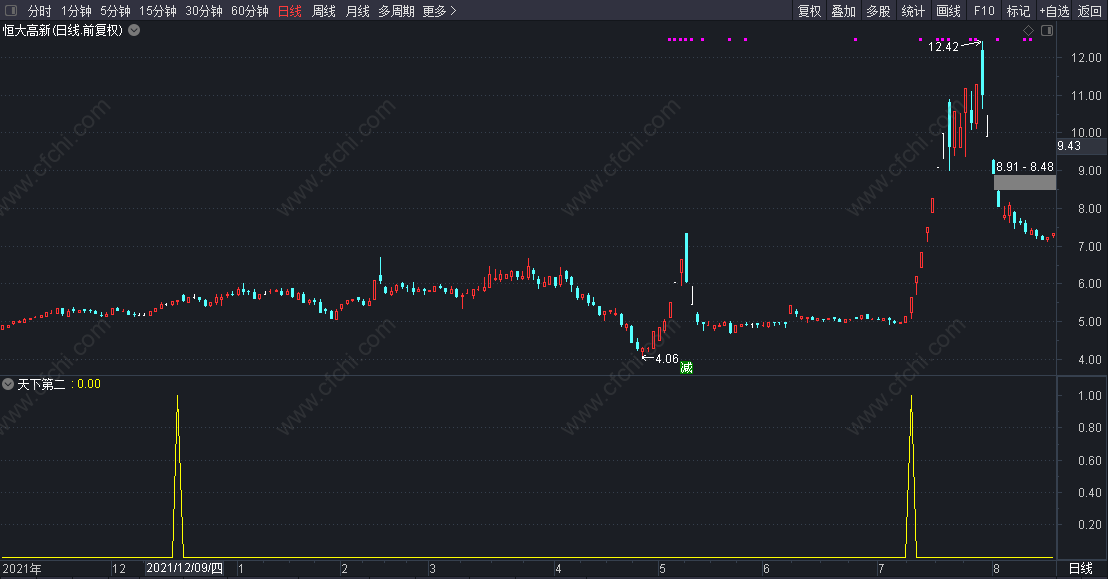1108x579 pixels.
Task: Collapse the 天下第二 indicator panel arrow
Action: 8,384
